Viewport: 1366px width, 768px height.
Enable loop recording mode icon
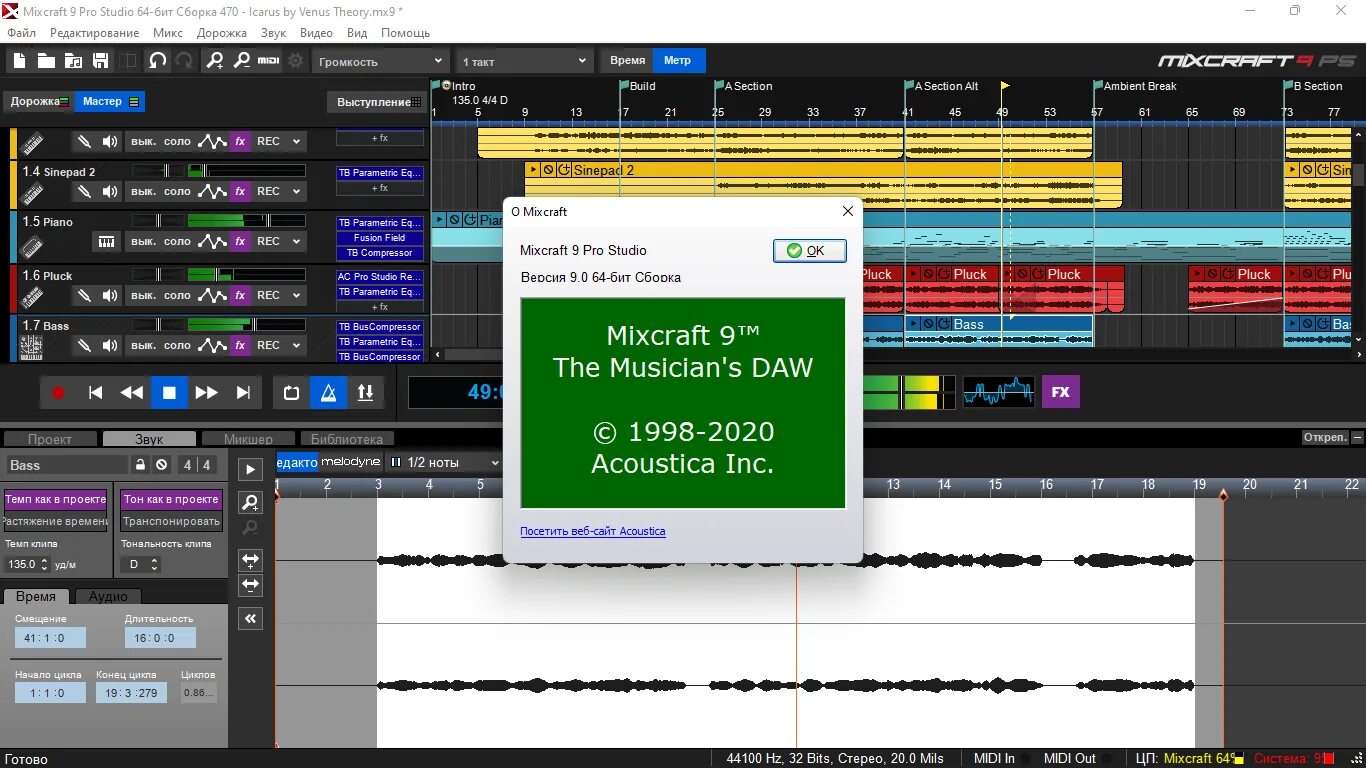290,392
